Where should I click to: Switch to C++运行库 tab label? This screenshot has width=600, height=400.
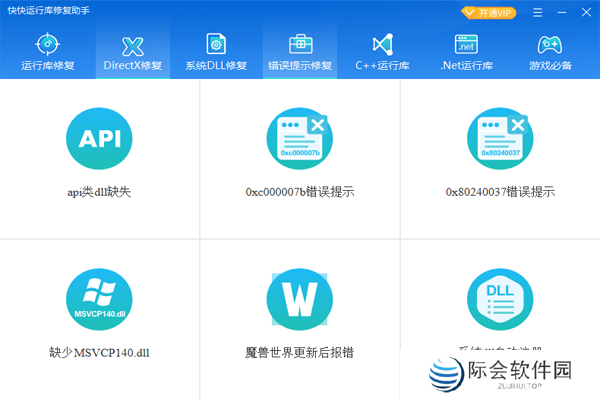(x=382, y=65)
